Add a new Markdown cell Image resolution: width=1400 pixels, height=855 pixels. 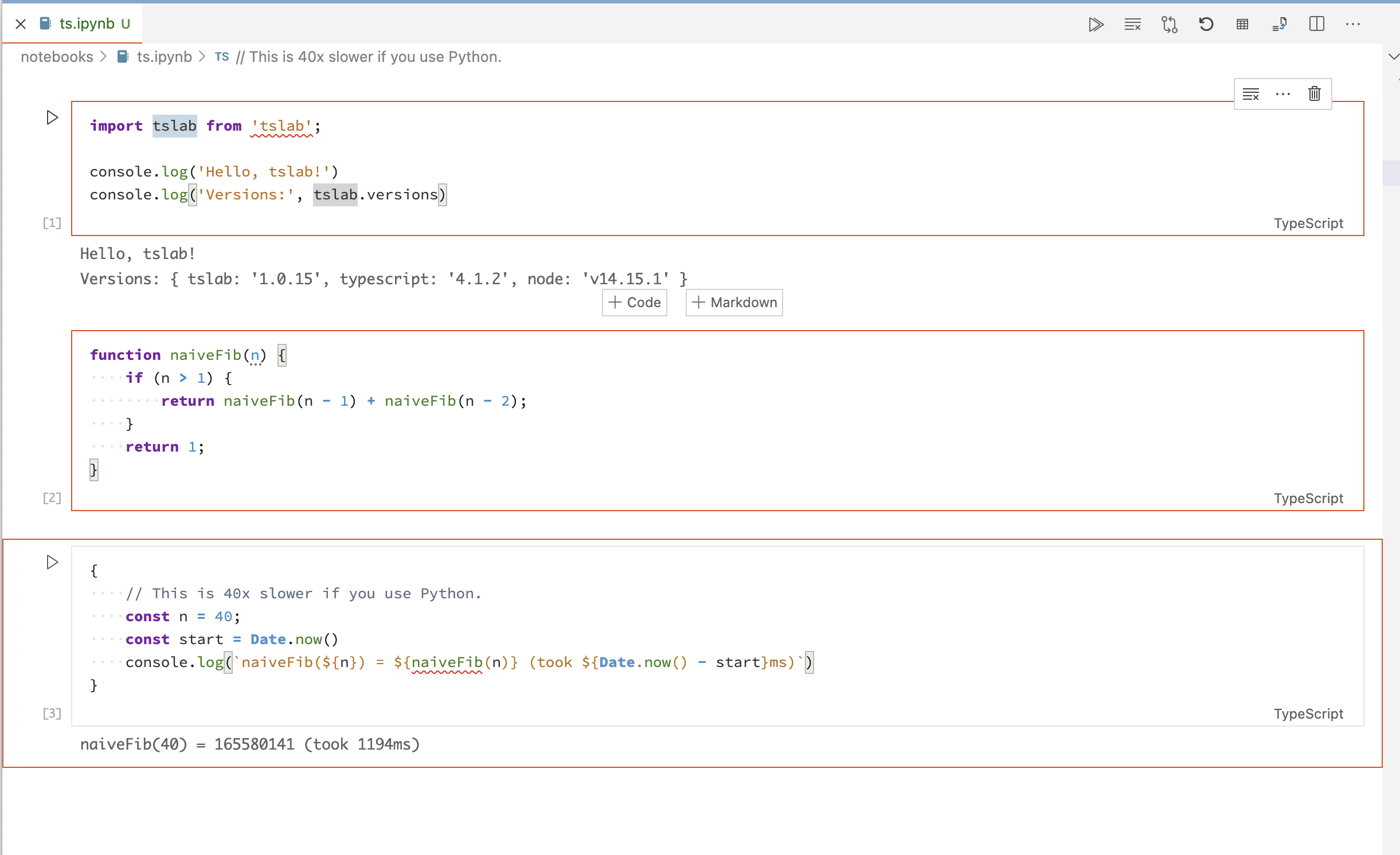point(734,302)
